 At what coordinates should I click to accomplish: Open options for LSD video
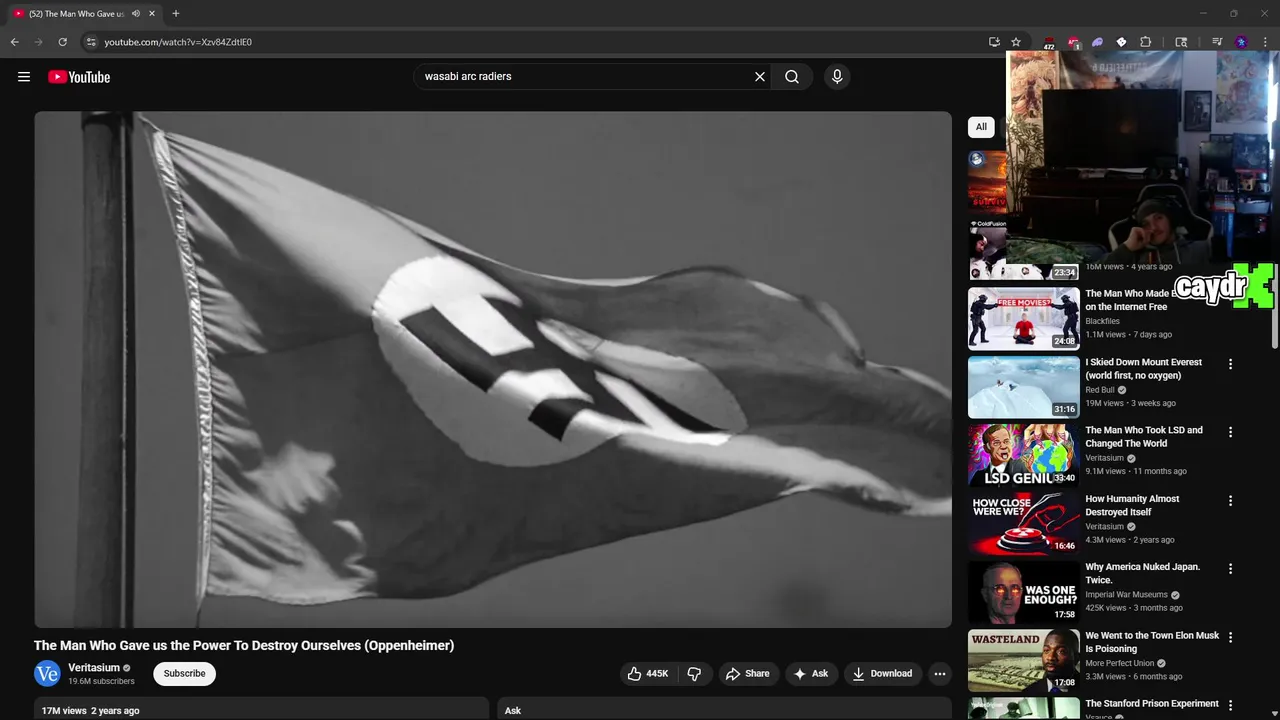tap(1231, 432)
